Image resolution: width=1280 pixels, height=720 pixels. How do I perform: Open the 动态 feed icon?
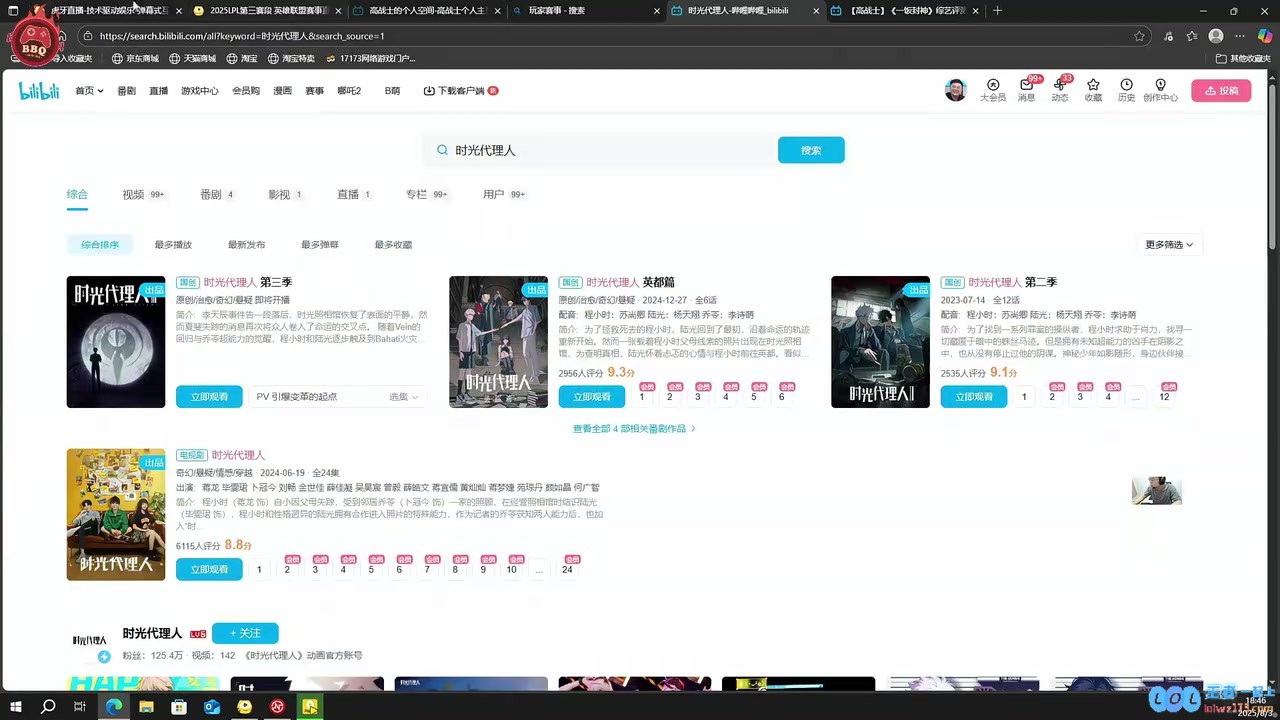coord(1060,90)
